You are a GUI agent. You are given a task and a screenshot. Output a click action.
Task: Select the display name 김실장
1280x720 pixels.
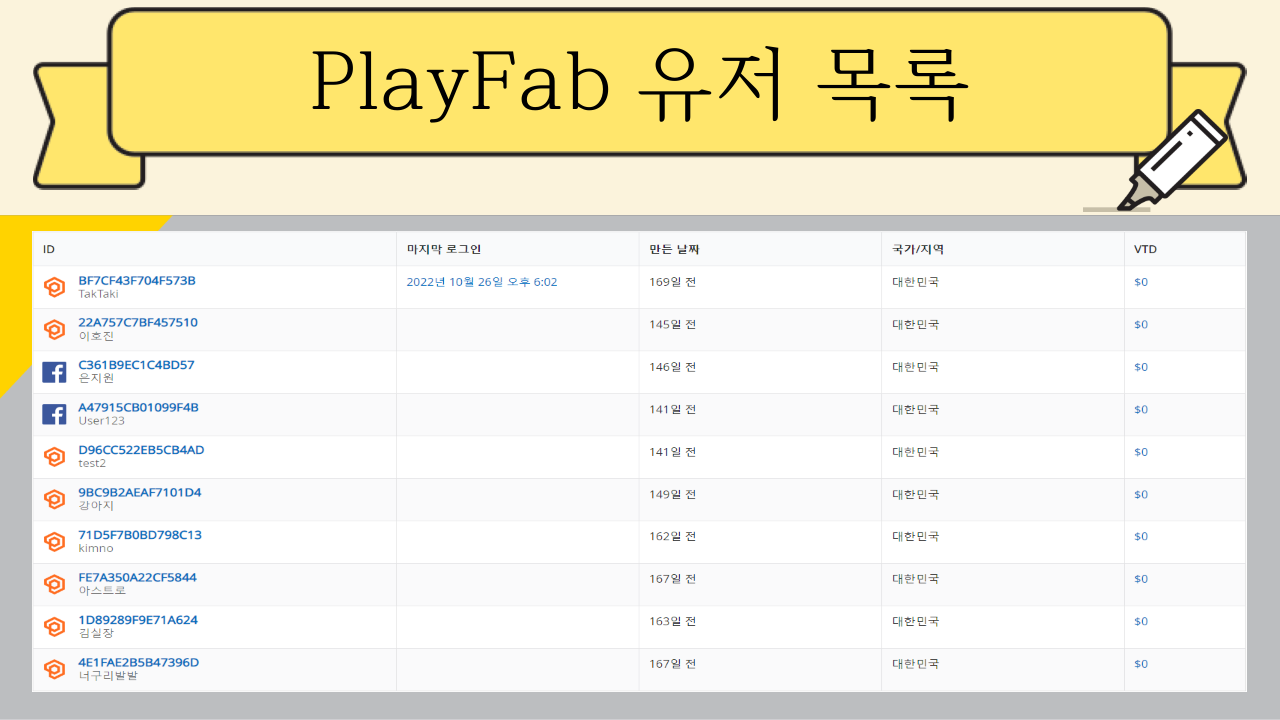click(96, 633)
